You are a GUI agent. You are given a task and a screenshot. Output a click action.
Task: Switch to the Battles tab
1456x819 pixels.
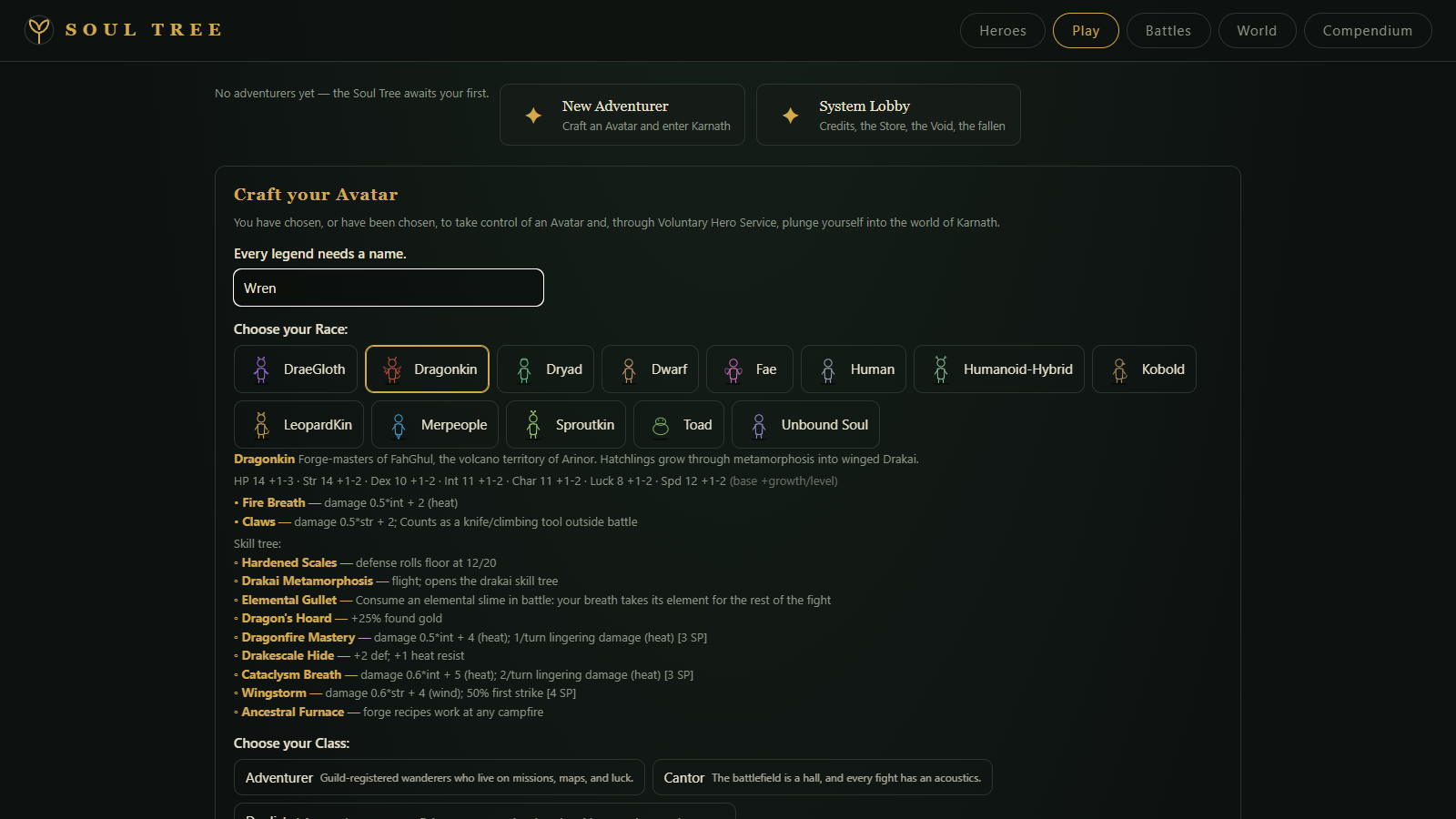(x=1168, y=31)
